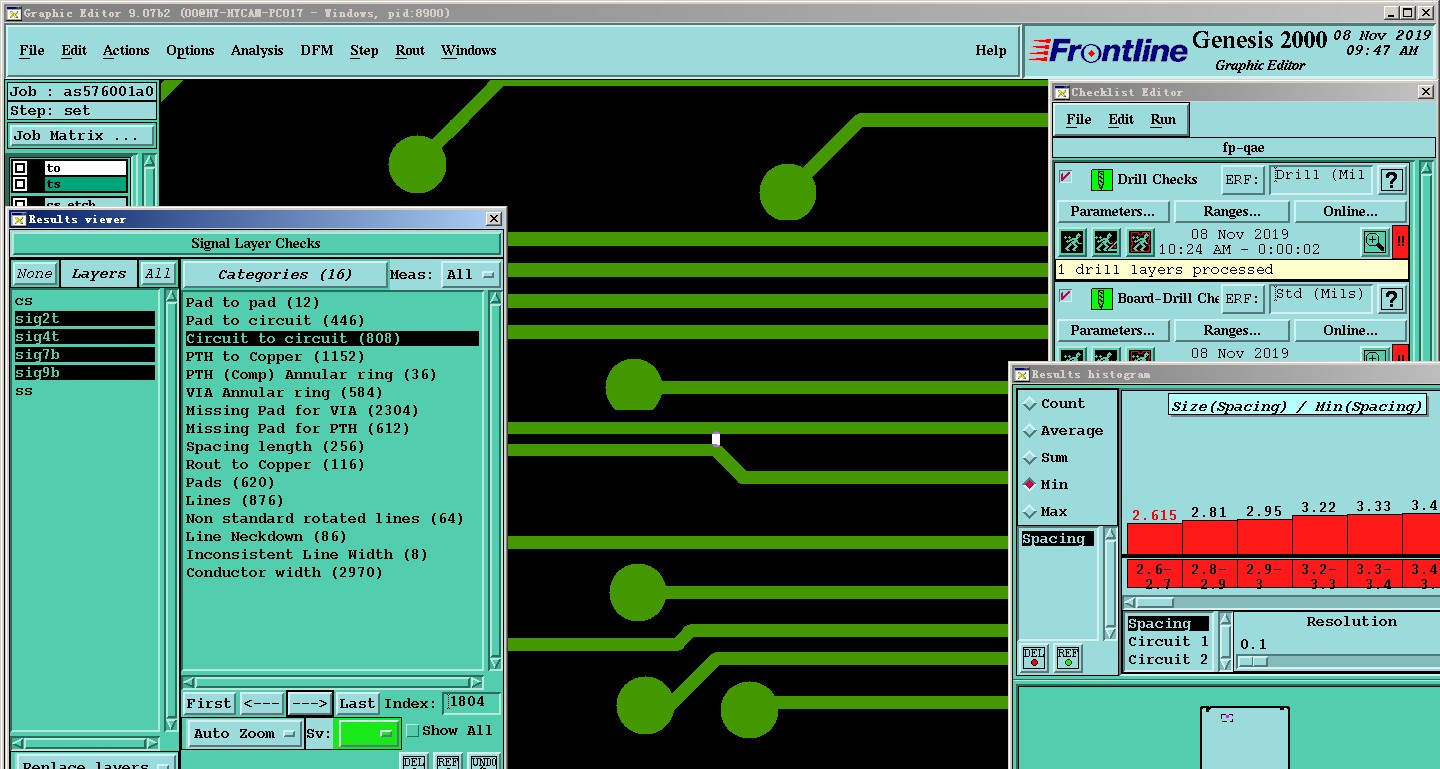The image size is (1440, 769).
Task: Click the Drill Checks green drill icon
Action: (1101, 180)
